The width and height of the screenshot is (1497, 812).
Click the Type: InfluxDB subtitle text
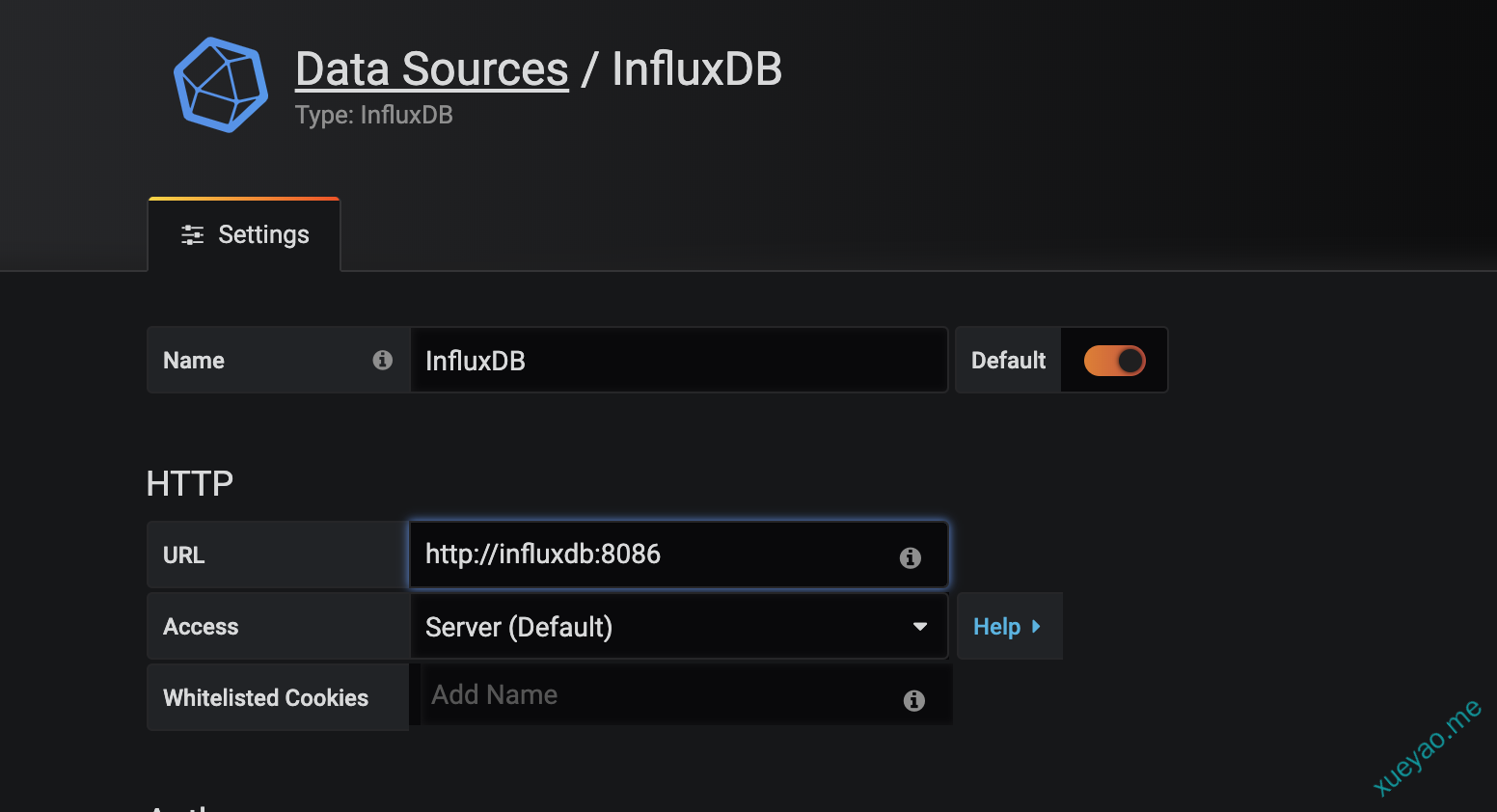pyautogui.click(x=374, y=115)
